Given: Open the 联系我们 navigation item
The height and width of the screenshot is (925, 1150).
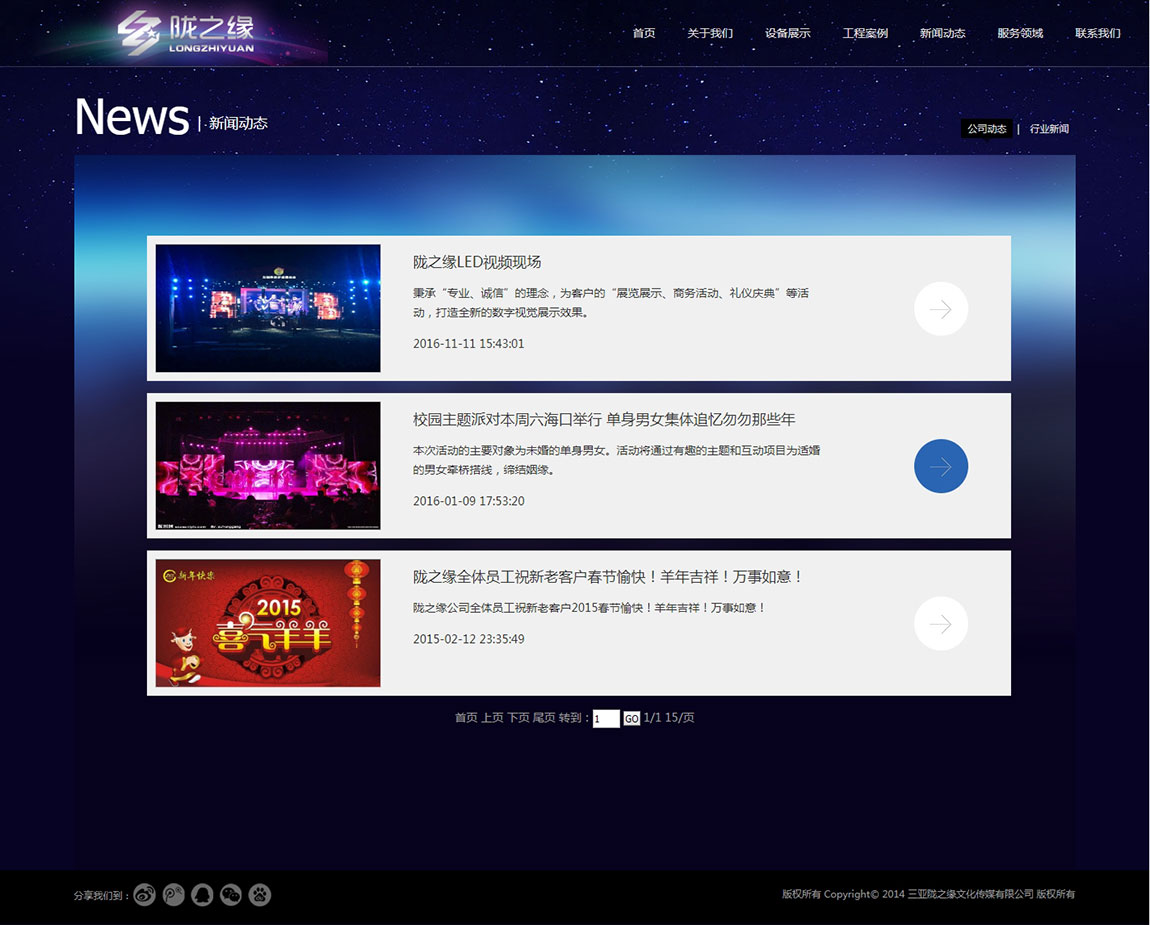Looking at the screenshot, I should 1097,33.
